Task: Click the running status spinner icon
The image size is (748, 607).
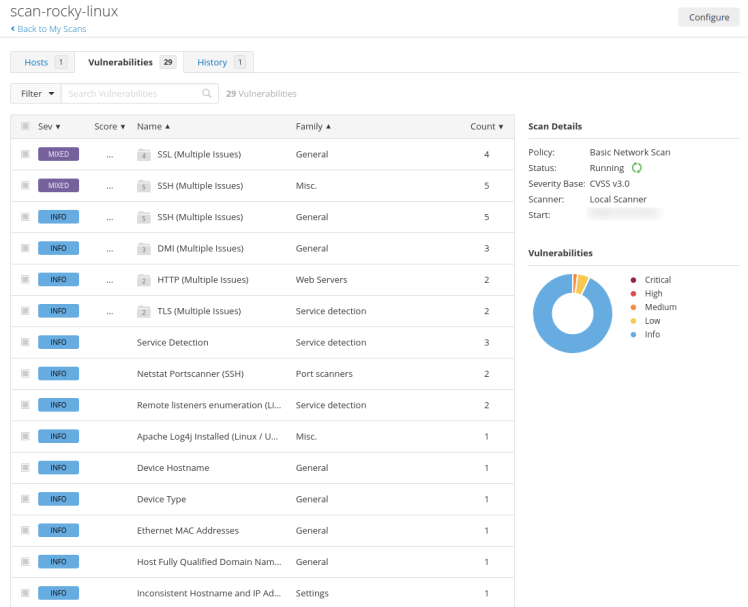Action: [636, 168]
